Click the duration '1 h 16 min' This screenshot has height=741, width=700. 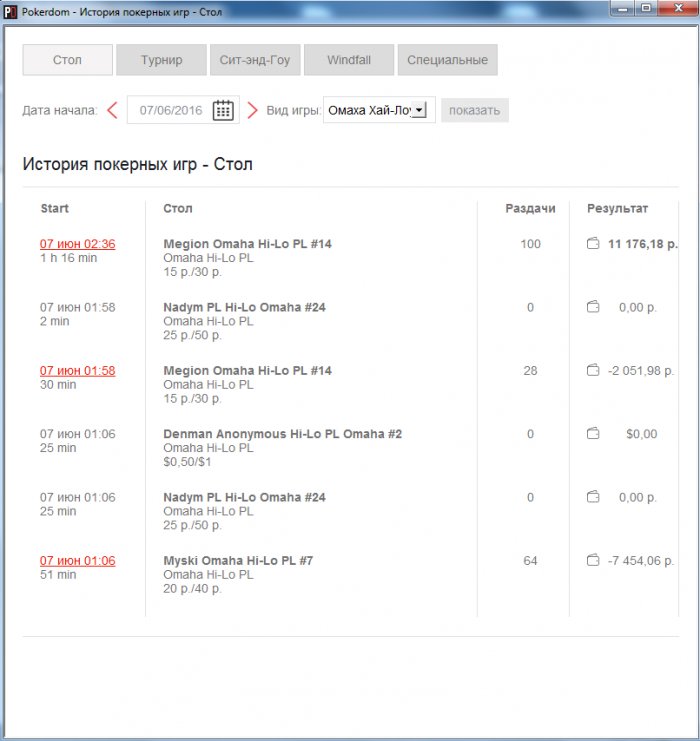[x=69, y=258]
